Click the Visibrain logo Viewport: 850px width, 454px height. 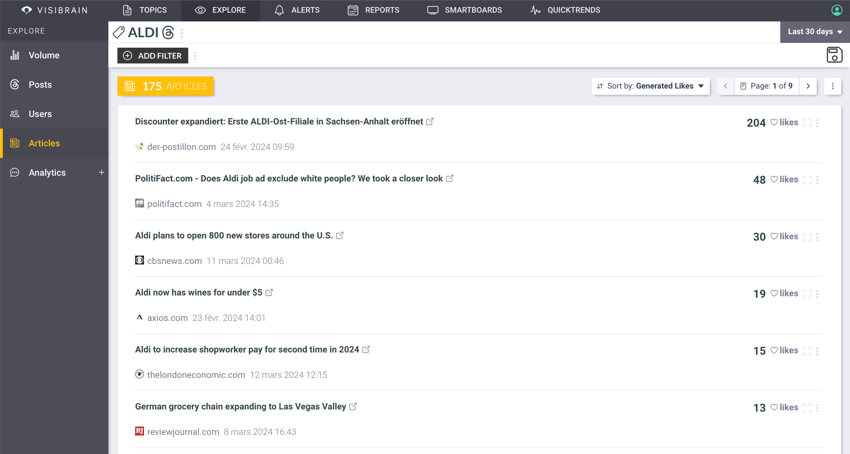click(54, 10)
